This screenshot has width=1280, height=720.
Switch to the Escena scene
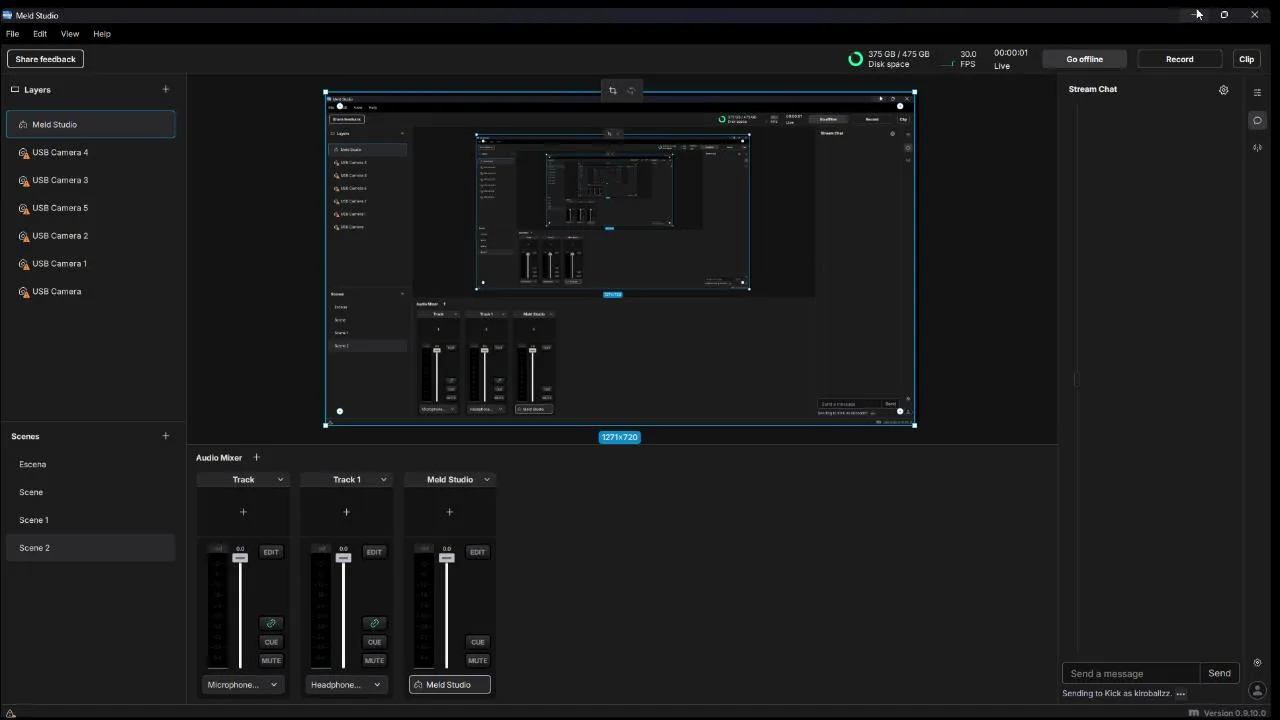tap(91, 464)
